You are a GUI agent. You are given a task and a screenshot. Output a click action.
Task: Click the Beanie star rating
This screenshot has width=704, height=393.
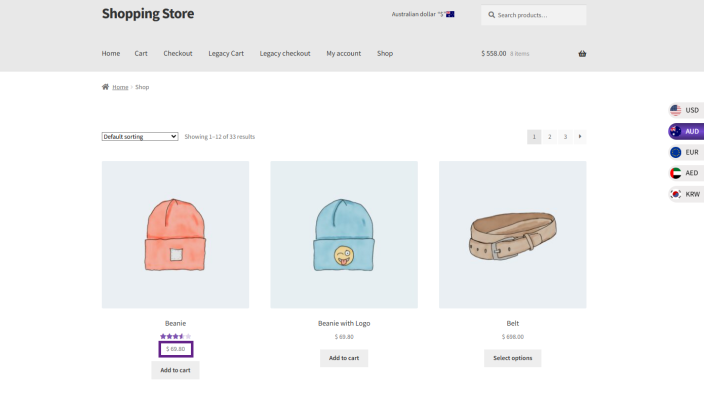[x=175, y=336]
